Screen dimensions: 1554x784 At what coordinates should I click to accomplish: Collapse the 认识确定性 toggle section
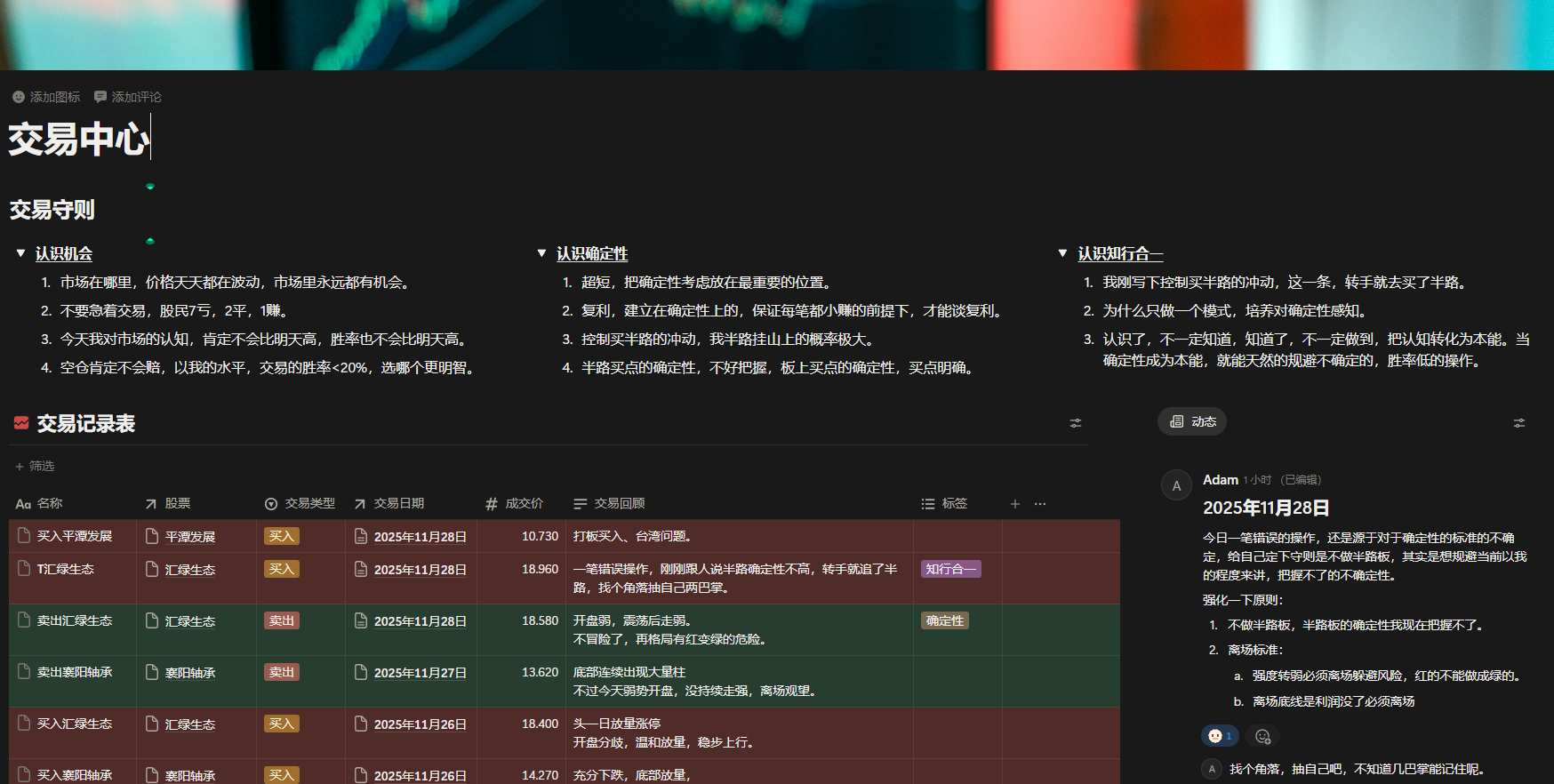coord(541,253)
